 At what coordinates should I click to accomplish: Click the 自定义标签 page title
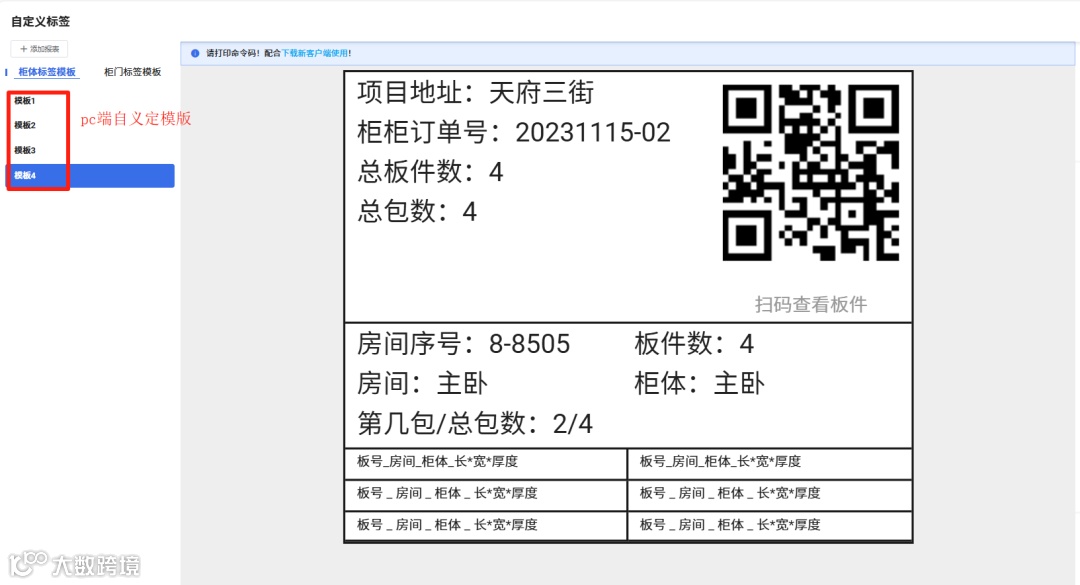click(41, 21)
